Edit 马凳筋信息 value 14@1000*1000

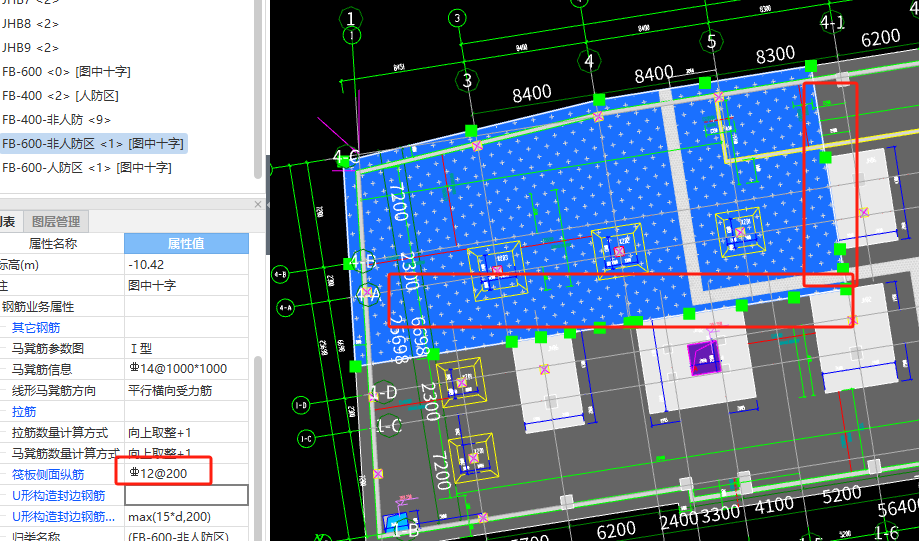coord(186,369)
